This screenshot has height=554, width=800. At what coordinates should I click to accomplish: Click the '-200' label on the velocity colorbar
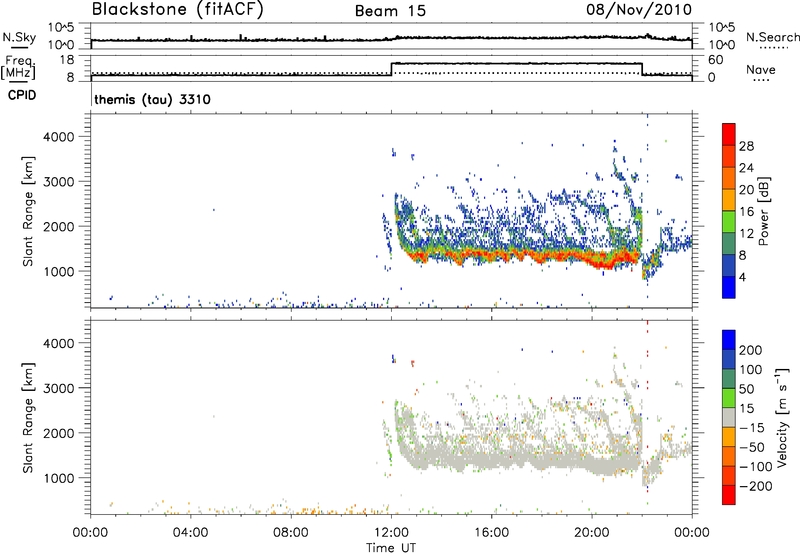point(756,486)
